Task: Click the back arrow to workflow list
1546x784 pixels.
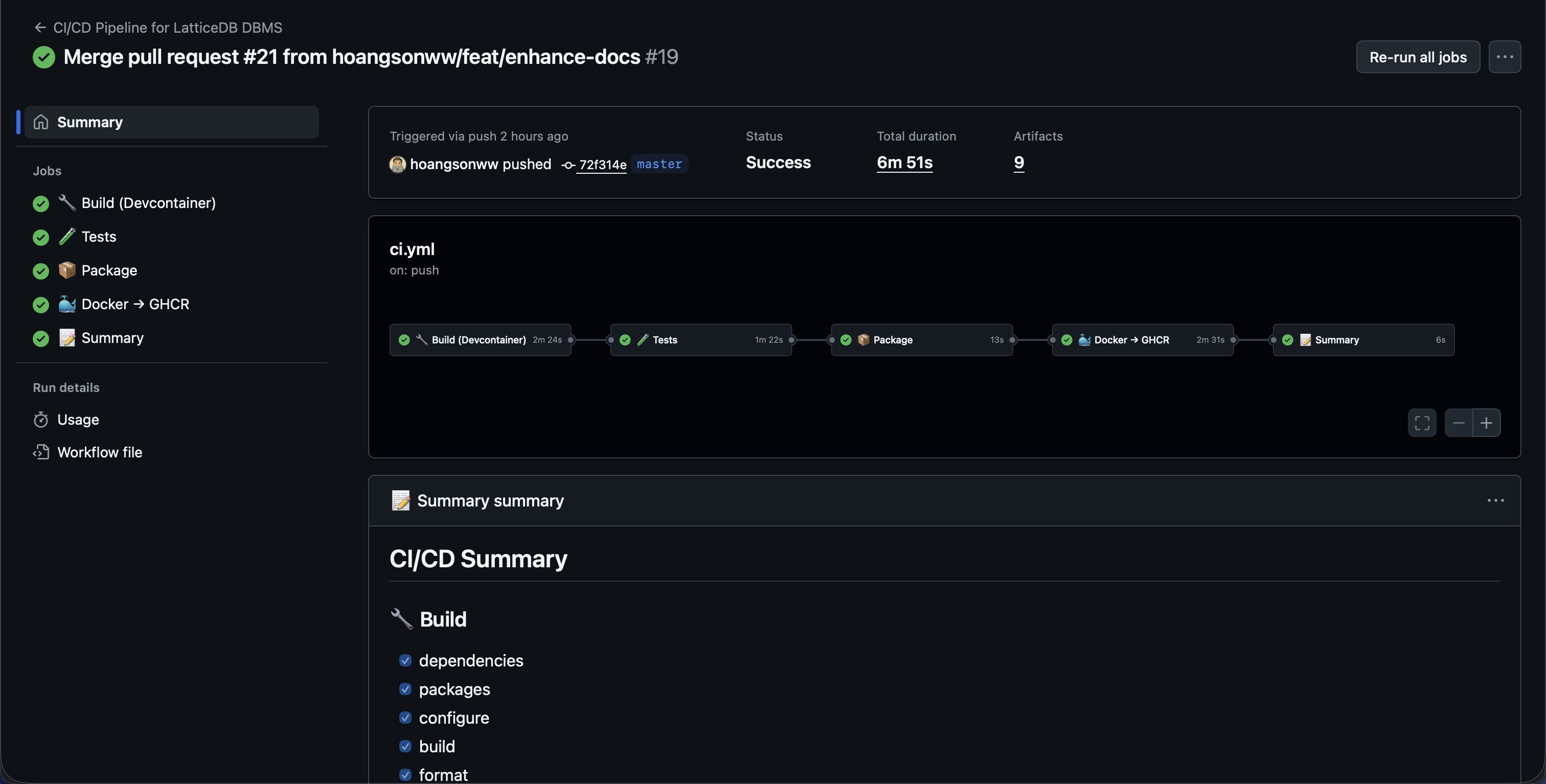Action: 40,28
